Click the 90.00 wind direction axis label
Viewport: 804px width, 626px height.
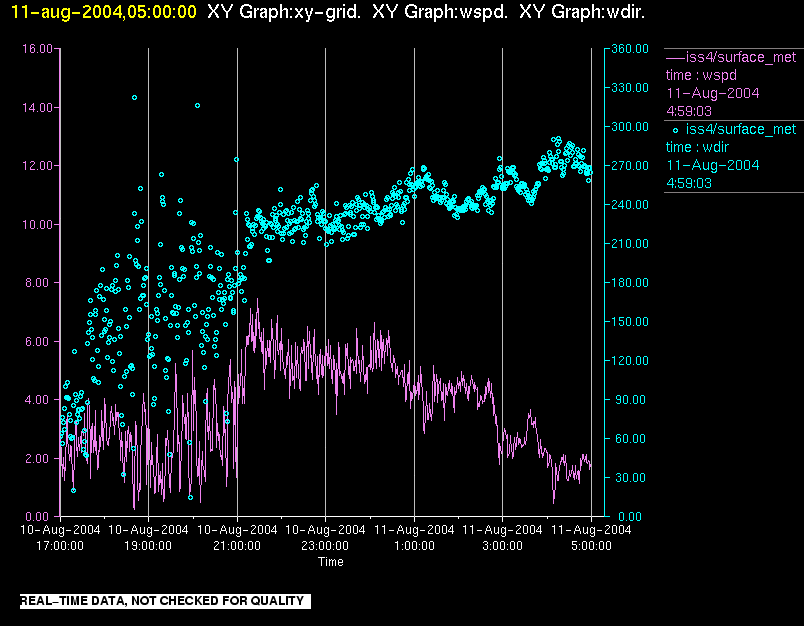(630, 399)
